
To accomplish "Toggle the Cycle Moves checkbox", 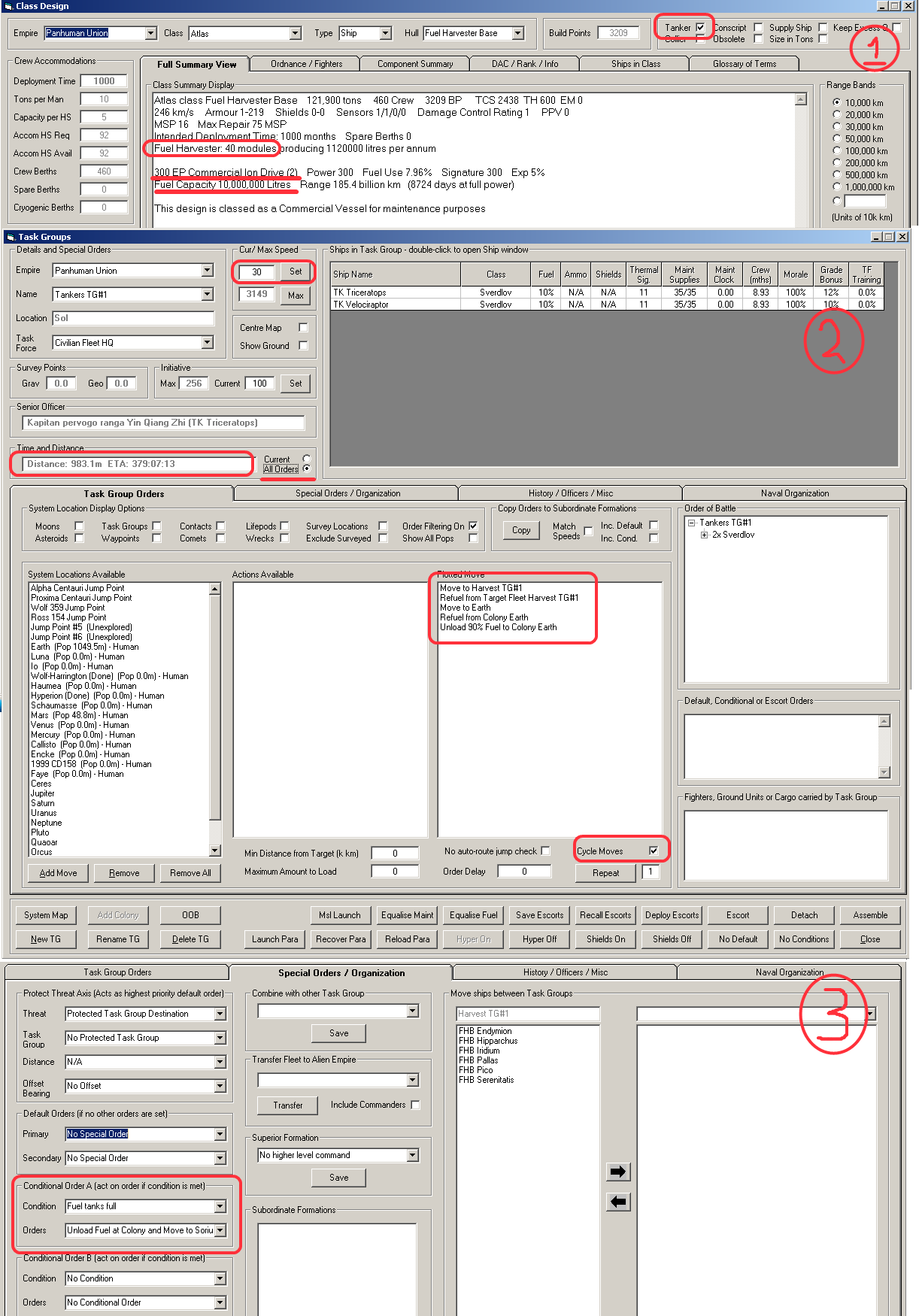I will (x=654, y=851).
